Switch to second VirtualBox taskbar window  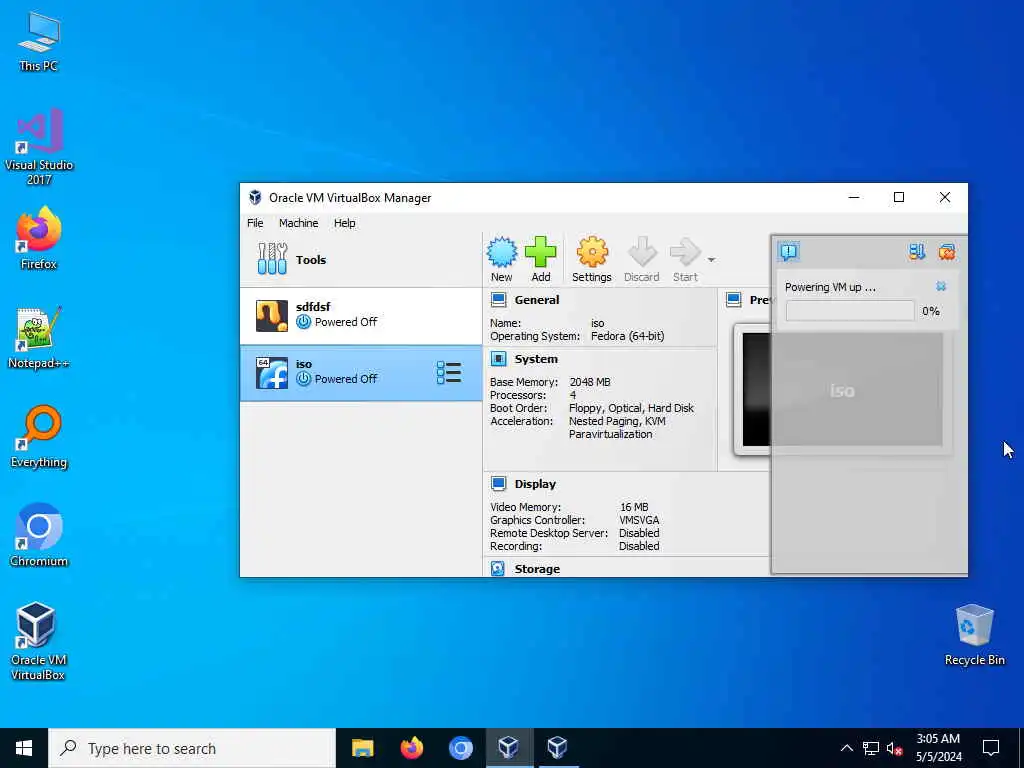558,748
